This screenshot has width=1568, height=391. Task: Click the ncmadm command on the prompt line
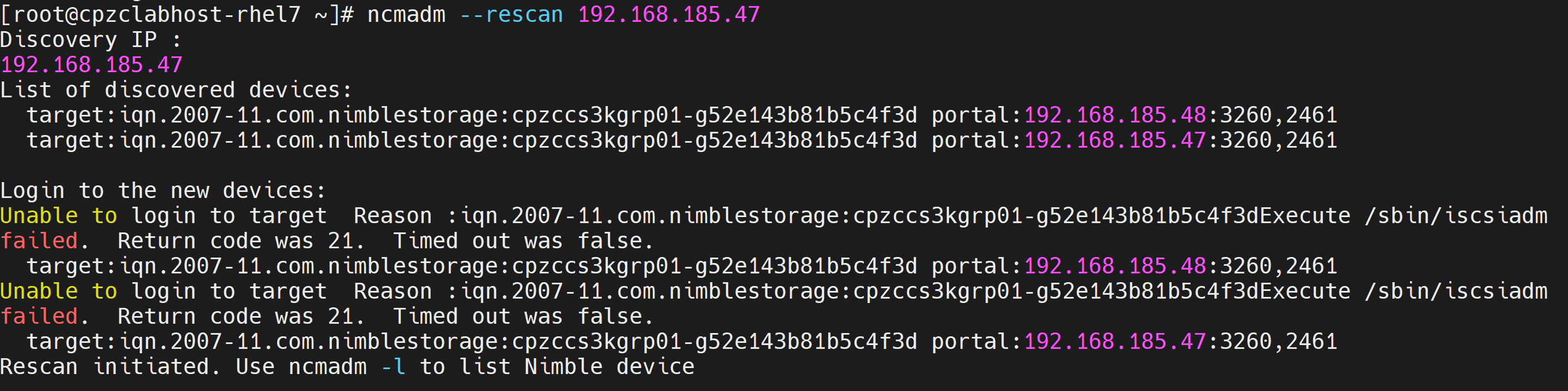click(x=407, y=14)
